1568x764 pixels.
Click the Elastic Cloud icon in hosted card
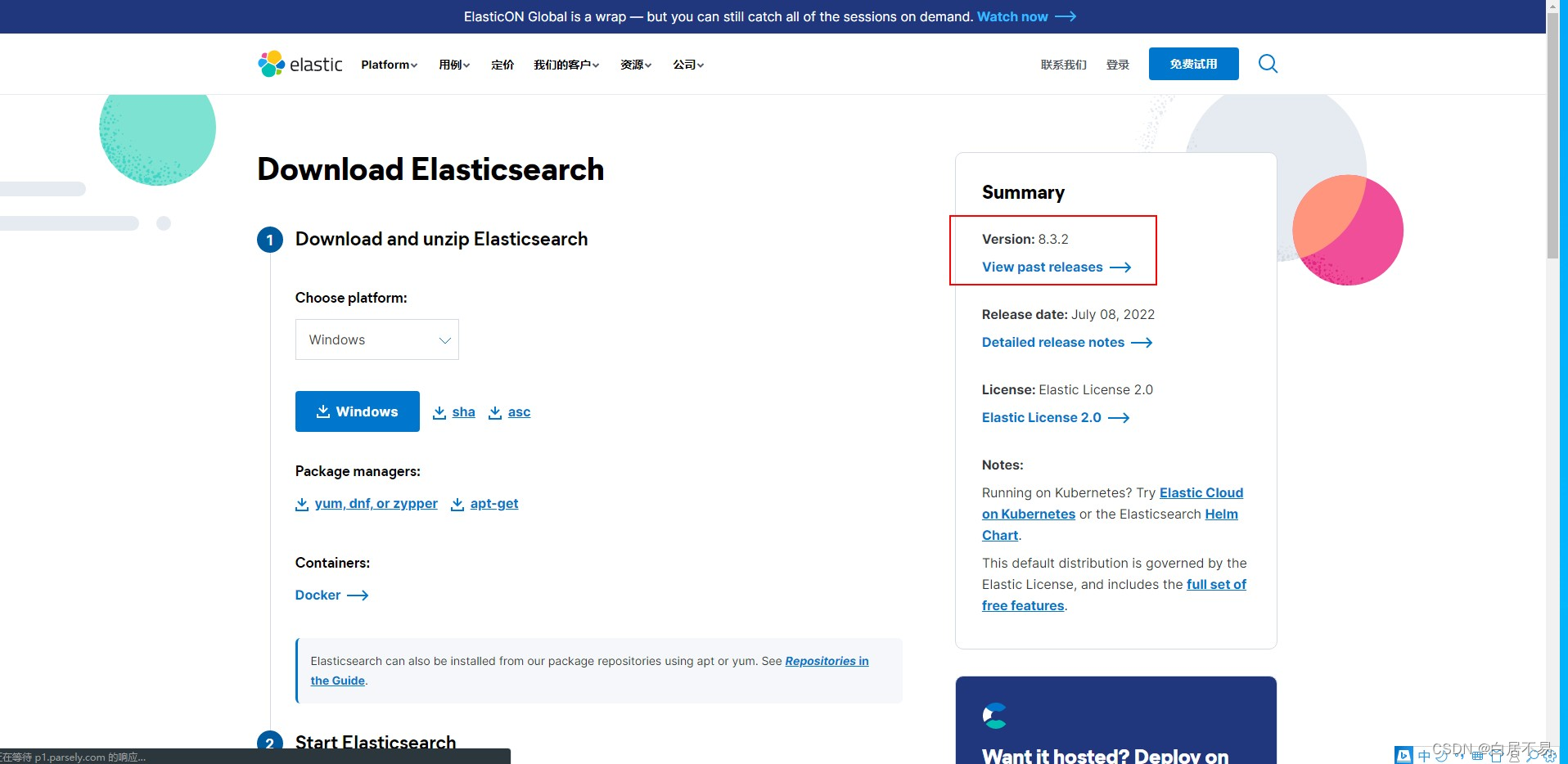[x=994, y=716]
